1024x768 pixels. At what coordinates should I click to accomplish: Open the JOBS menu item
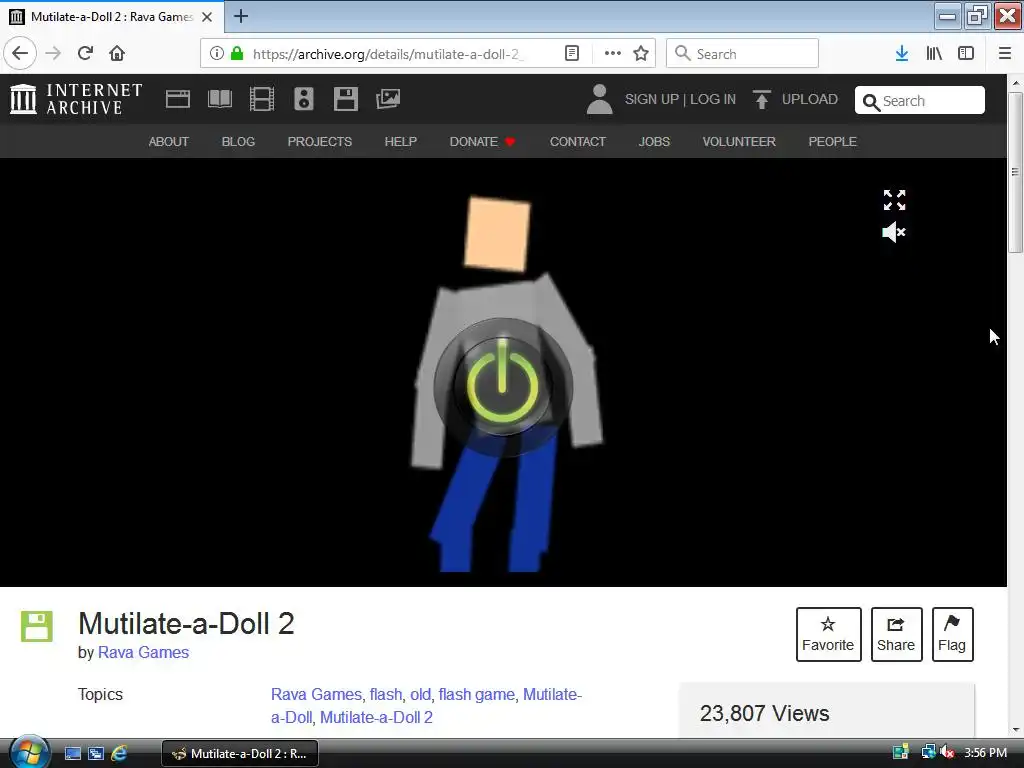click(654, 142)
